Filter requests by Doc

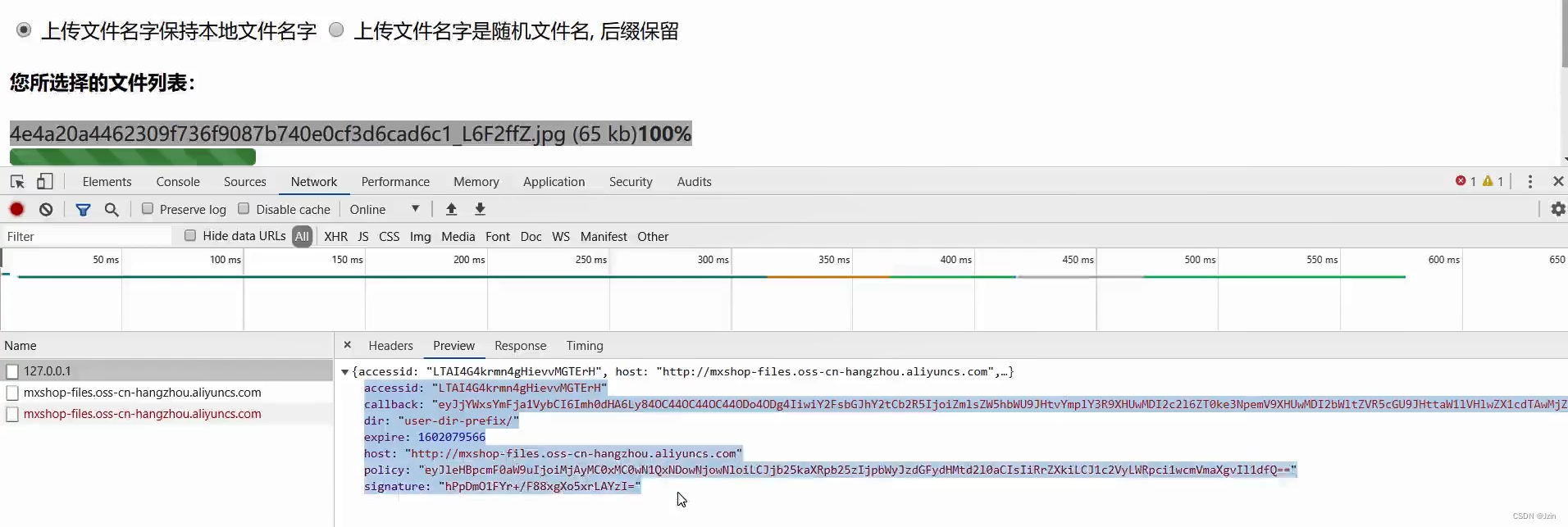531,237
